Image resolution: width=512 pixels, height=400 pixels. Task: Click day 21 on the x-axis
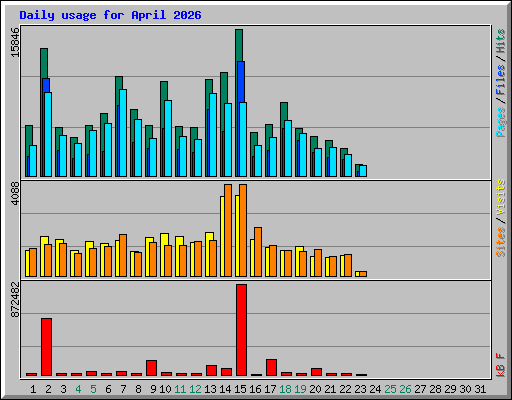[330, 389]
